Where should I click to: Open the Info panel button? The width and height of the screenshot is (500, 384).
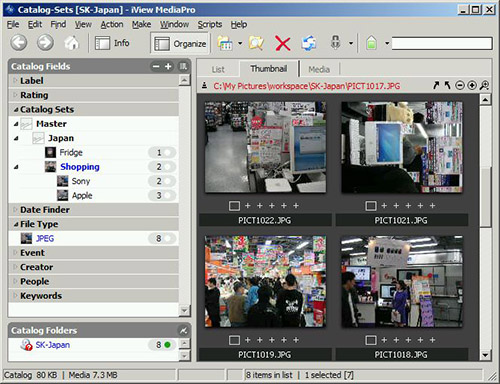[x=112, y=43]
